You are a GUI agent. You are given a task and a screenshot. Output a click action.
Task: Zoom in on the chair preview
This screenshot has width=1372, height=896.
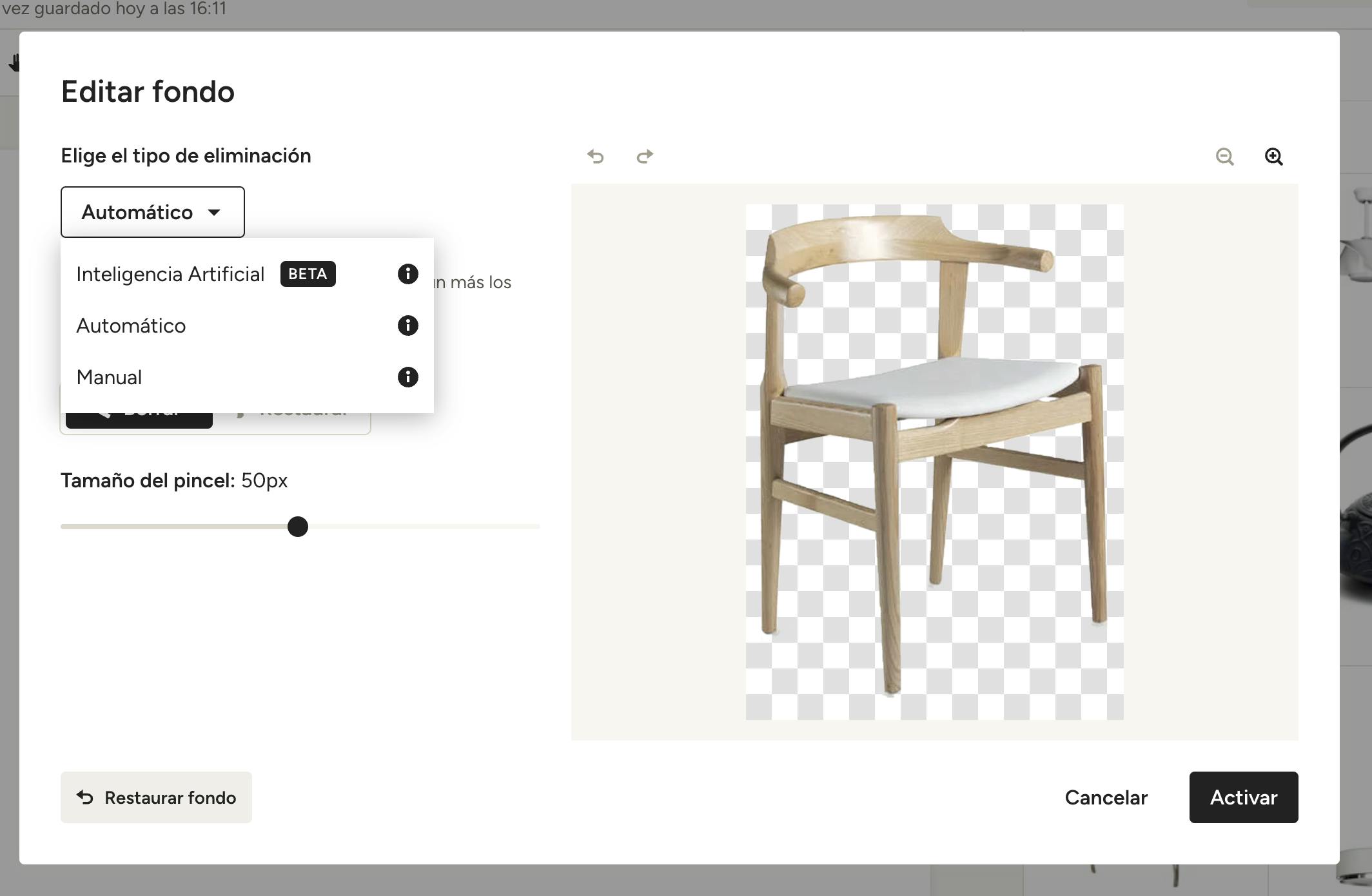1273,157
